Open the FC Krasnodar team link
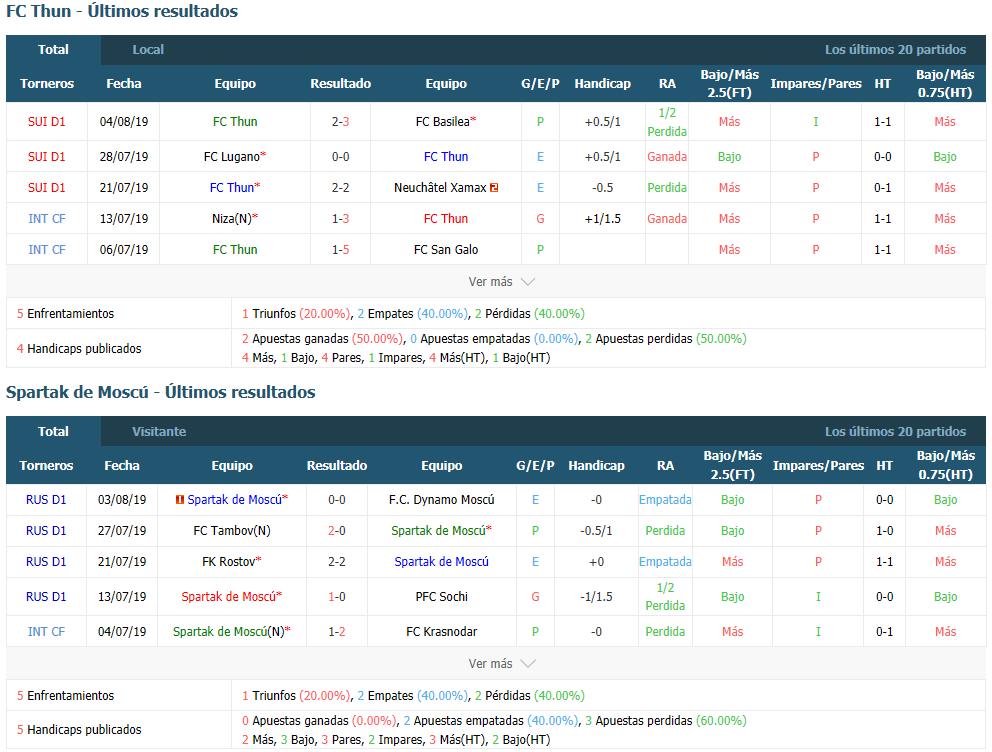 click(442, 631)
